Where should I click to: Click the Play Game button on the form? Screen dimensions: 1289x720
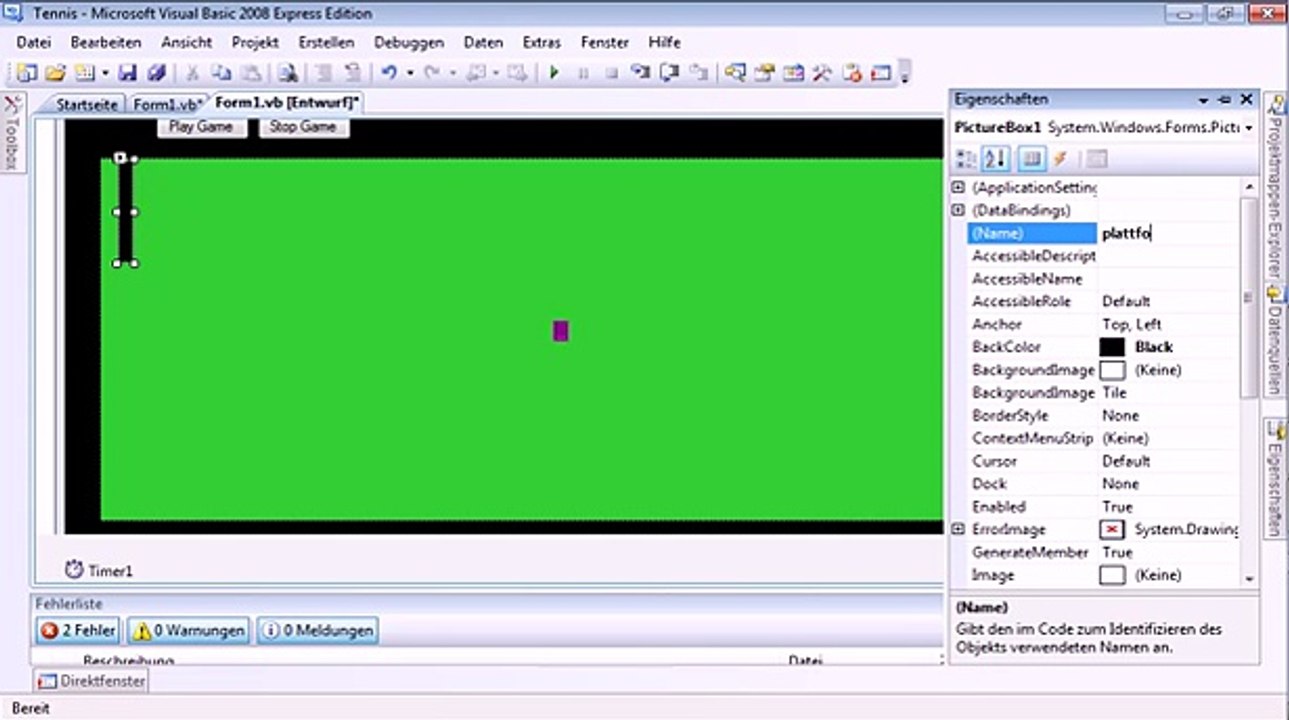pyautogui.click(x=201, y=127)
